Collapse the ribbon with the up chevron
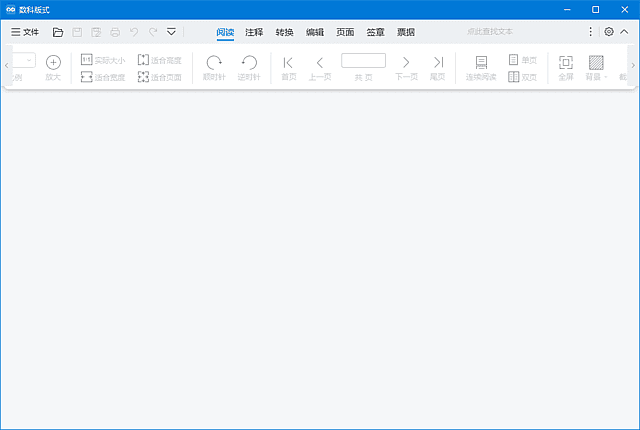Viewport: 640px width, 430px height. click(625, 32)
